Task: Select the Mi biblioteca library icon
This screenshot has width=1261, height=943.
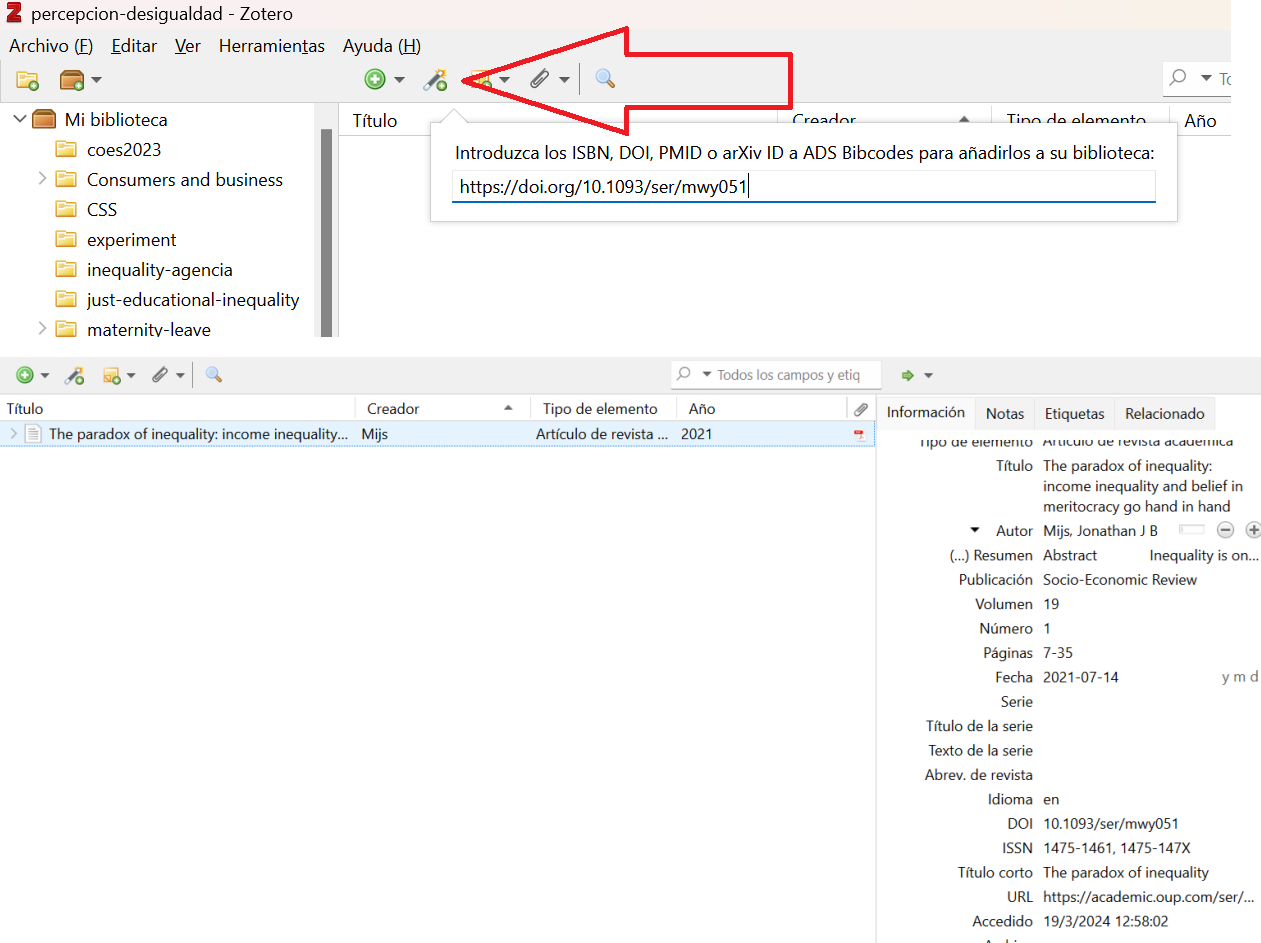Action: coord(44,120)
